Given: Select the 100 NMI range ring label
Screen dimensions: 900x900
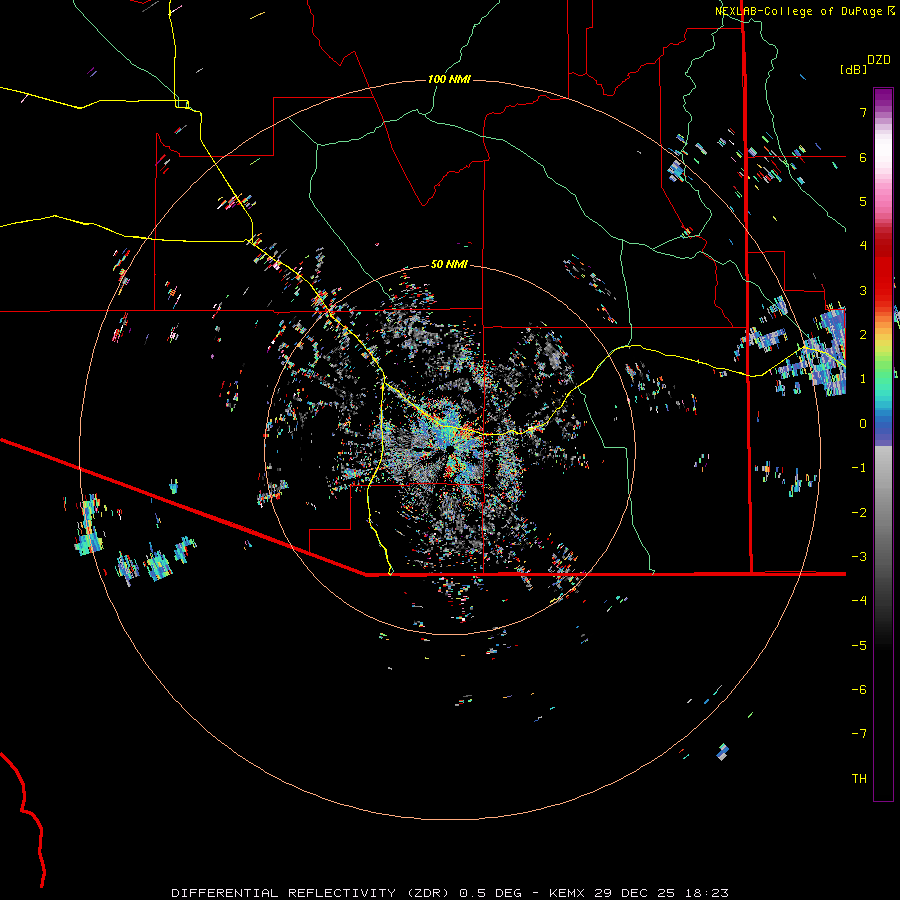Looking at the screenshot, I should tap(449, 79).
